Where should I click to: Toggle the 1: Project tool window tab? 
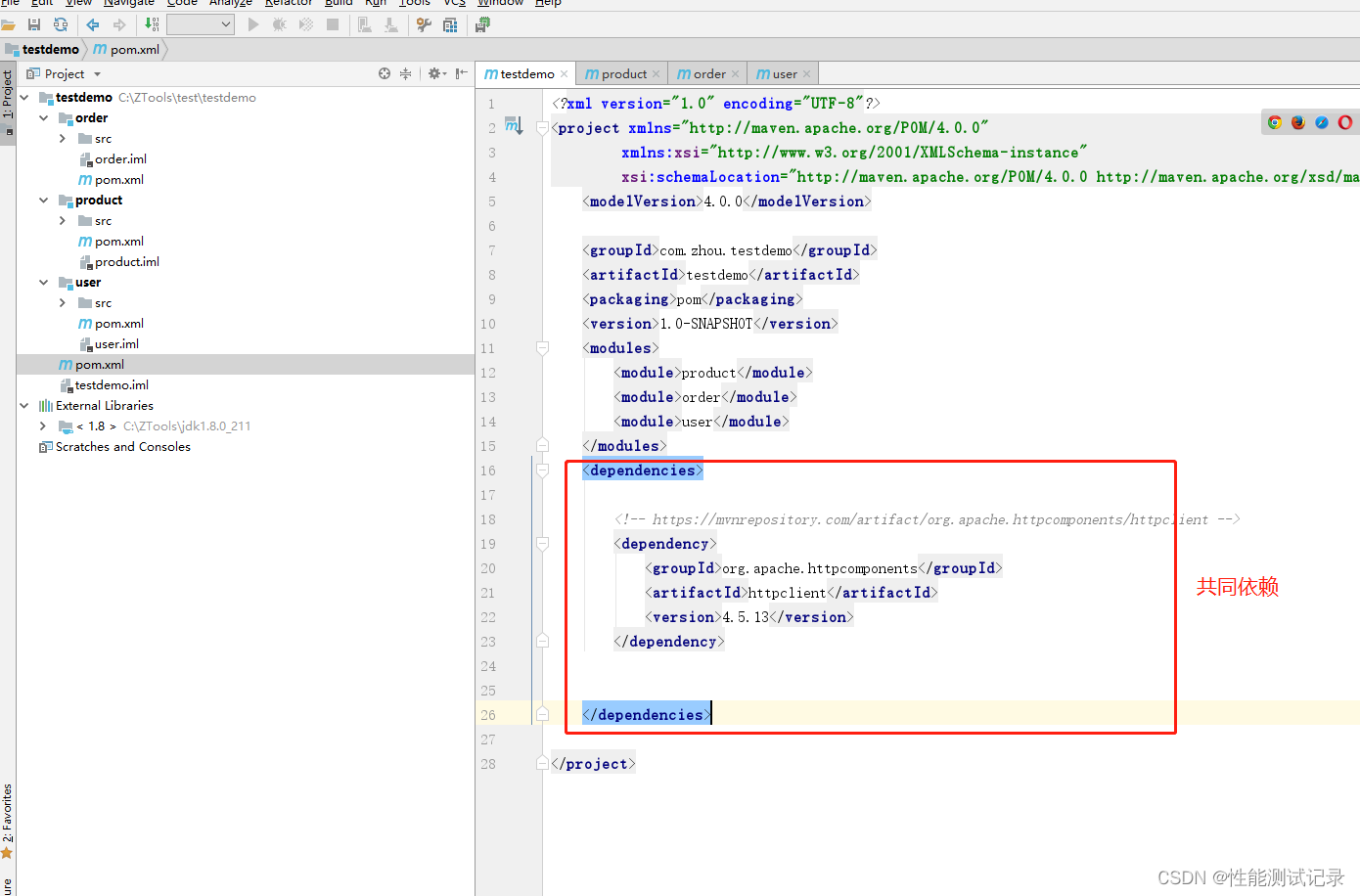pyautogui.click(x=8, y=104)
